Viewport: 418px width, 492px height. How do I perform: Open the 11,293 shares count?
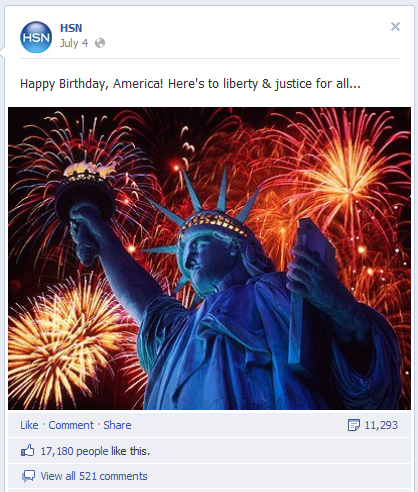(381, 425)
